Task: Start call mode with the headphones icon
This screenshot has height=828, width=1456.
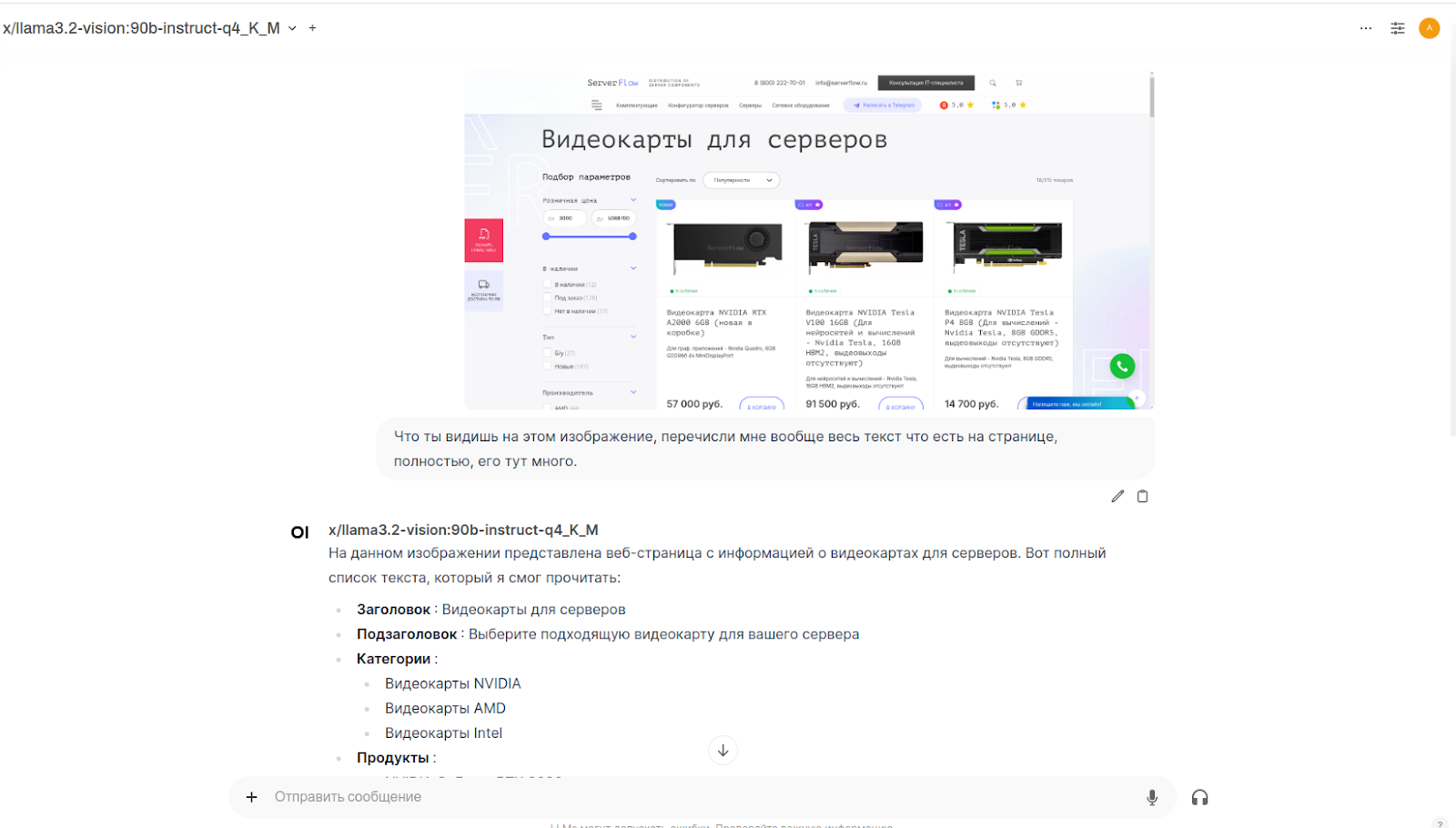Action: click(x=1200, y=797)
